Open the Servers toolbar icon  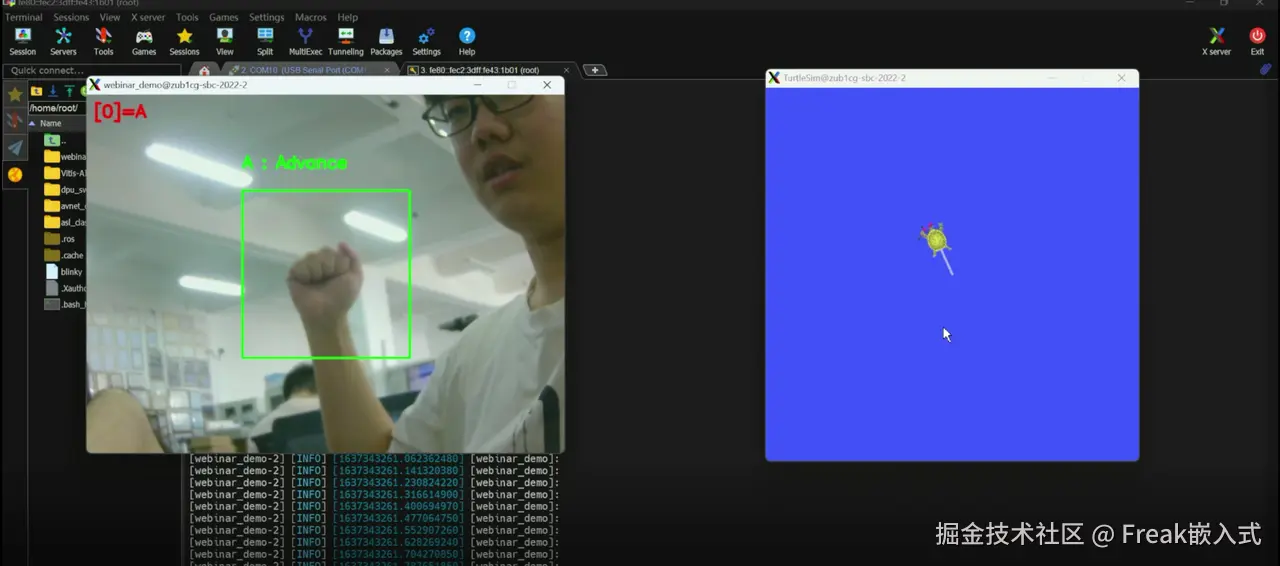pos(63,41)
